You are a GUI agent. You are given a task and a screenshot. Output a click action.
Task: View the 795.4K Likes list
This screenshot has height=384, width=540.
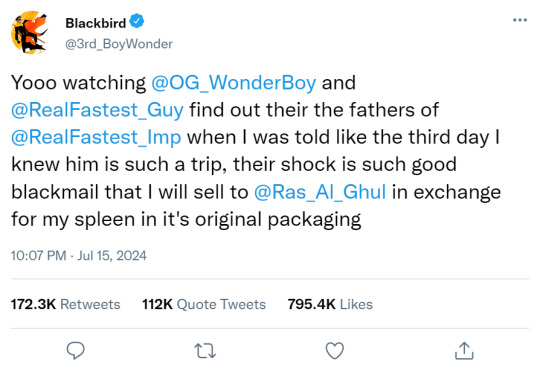tap(330, 304)
